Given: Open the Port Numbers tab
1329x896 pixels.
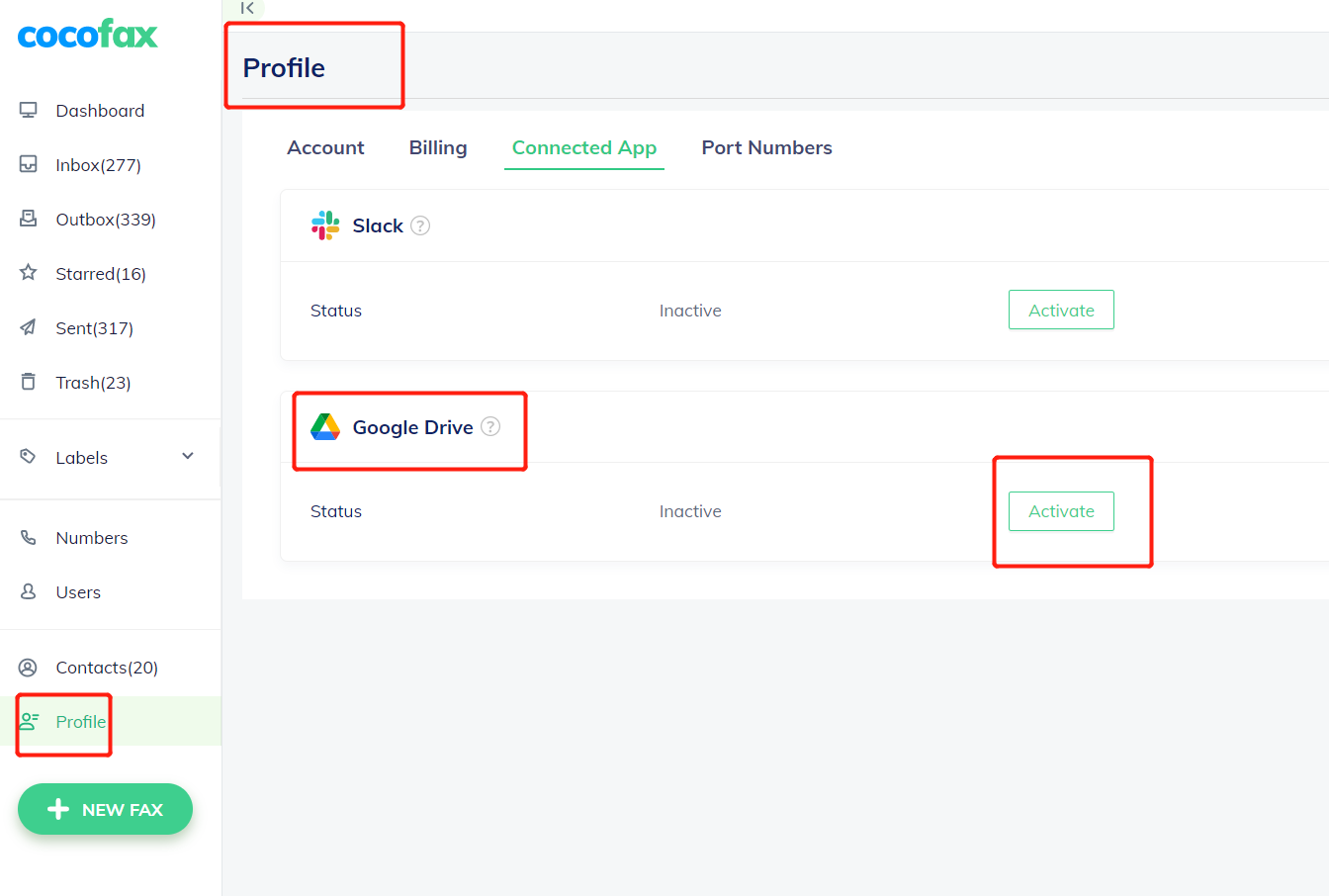Looking at the screenshot, I should [767, 147].
